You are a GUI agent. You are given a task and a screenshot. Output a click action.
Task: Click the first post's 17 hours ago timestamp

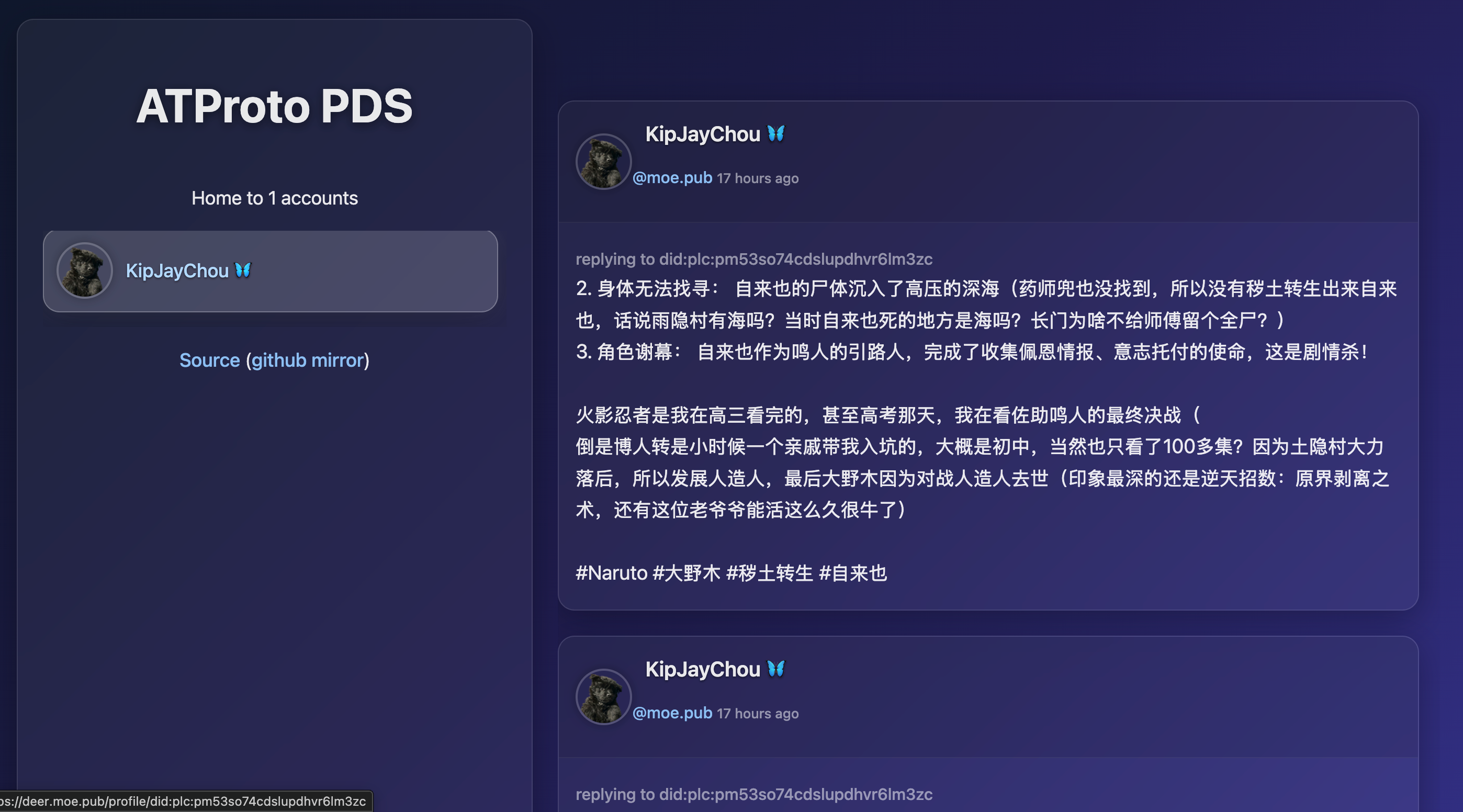[x=758, y=178]
